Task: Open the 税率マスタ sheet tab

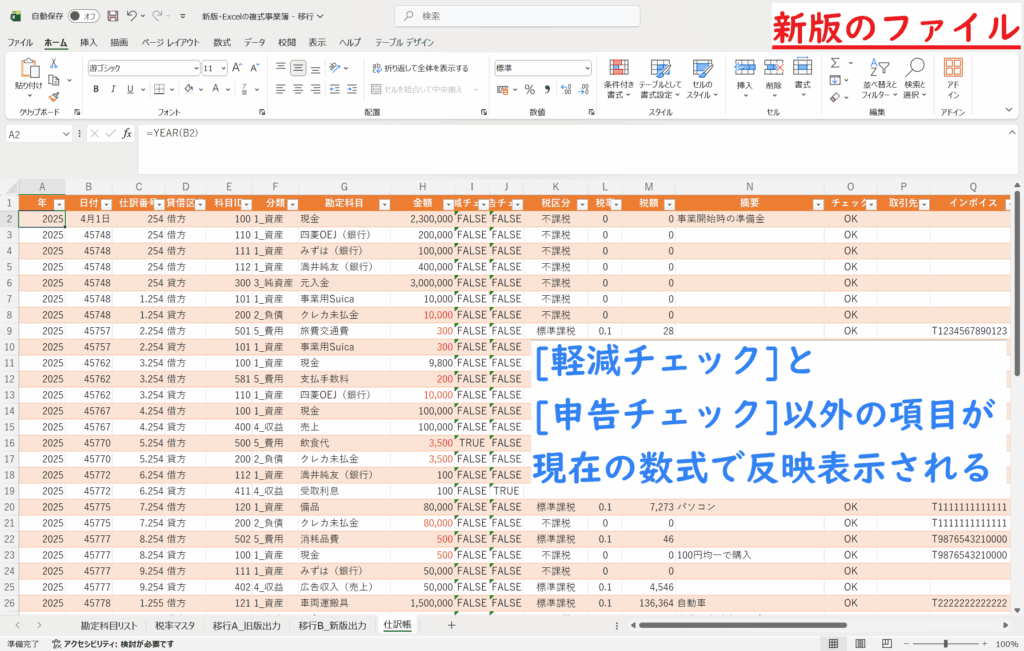Action: (x=176, y=625)
